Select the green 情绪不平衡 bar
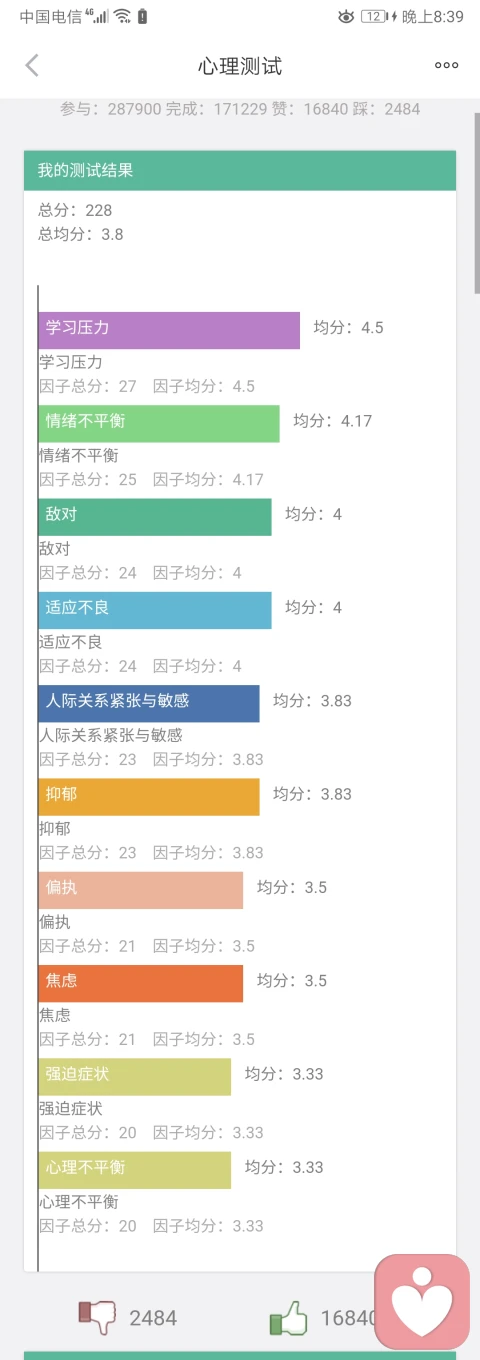The height and width of the screenshot is (1360, 480). [159, 423]
